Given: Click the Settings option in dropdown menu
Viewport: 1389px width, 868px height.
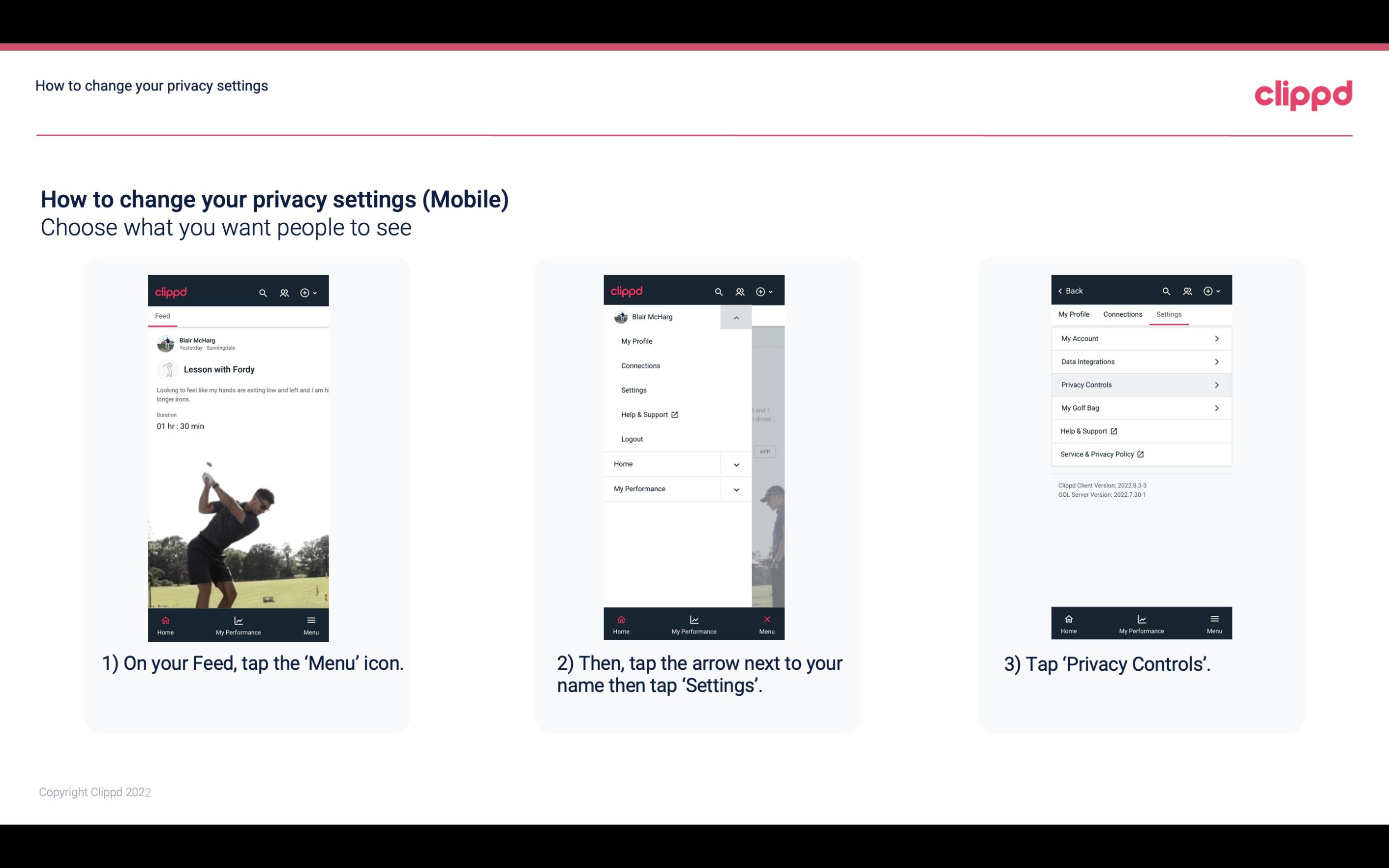Looking at the screenshot, I should pyautogui.click(x=634, y=390).
